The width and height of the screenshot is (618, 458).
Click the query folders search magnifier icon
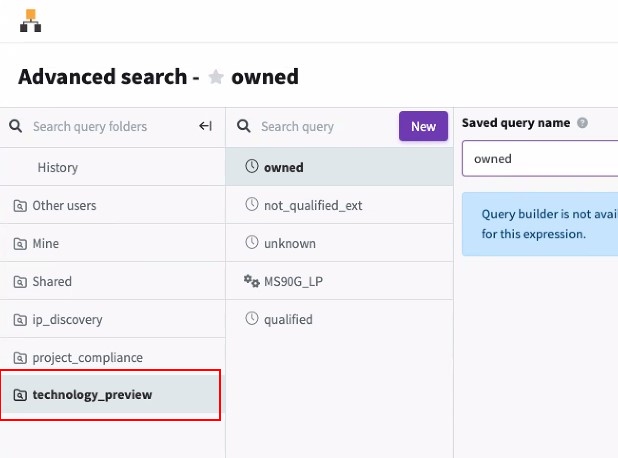pos(16,126)
